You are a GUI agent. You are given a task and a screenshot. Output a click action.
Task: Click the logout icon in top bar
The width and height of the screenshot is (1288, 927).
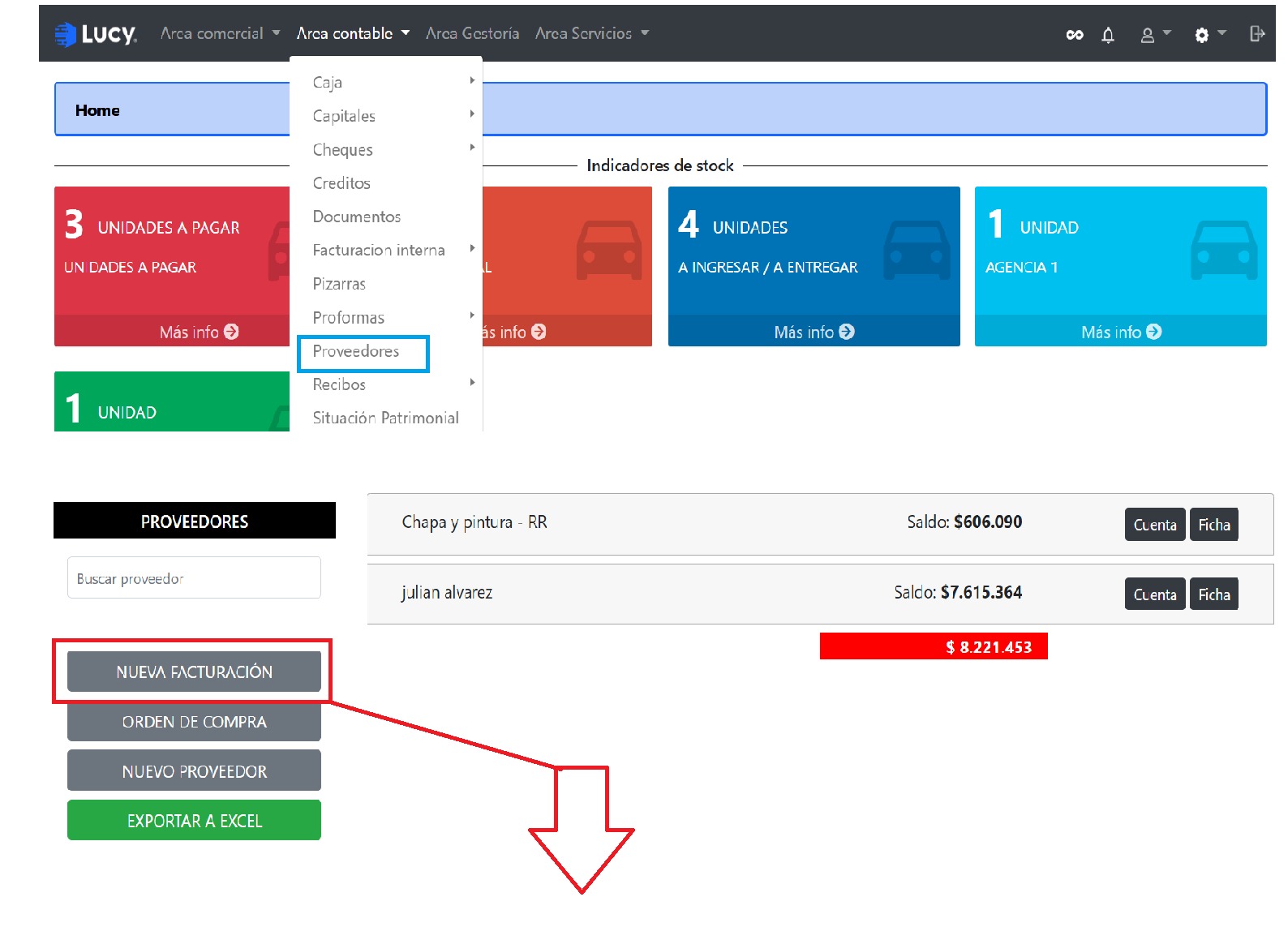tap(1257, 34)
